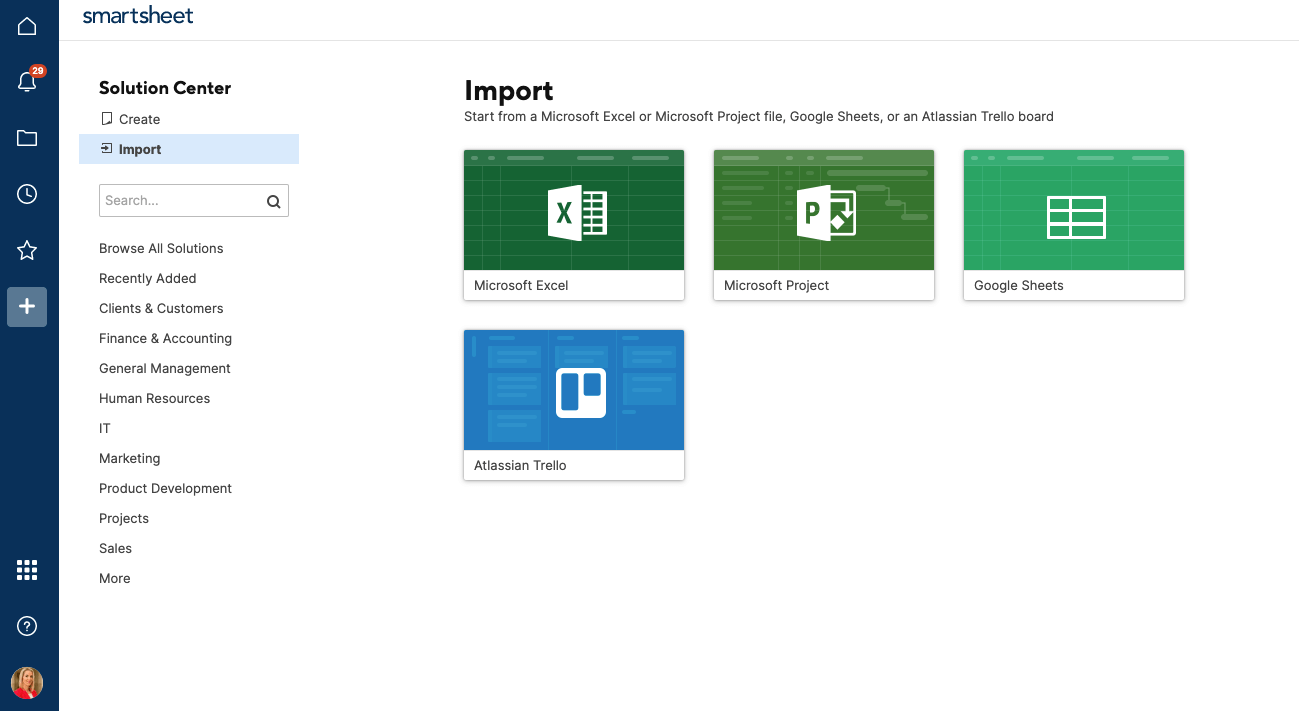Open the Projects category
This screenshot has width=1299, height=711.
(x=124, y=518)
